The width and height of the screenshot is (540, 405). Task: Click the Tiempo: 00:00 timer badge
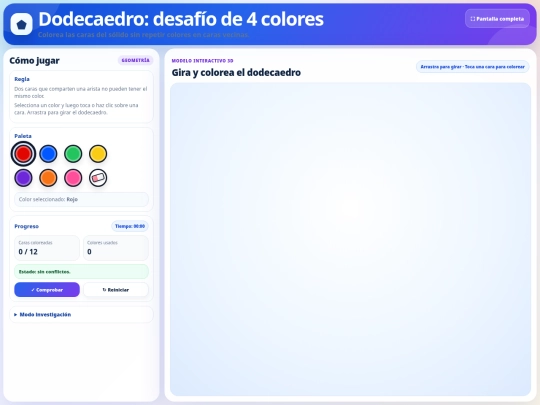(x=130, y=226)
